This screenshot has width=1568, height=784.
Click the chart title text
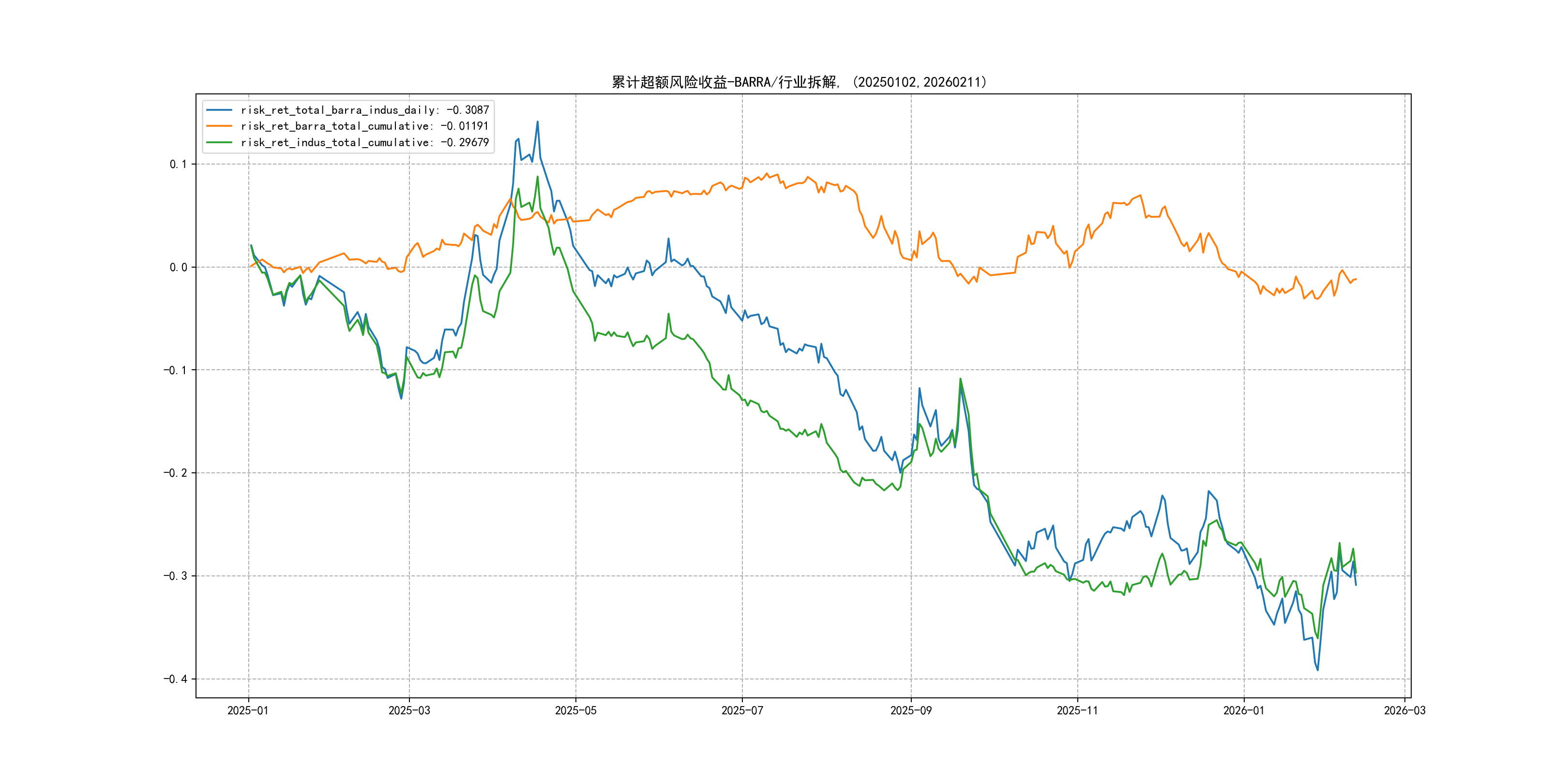[799, 82]
